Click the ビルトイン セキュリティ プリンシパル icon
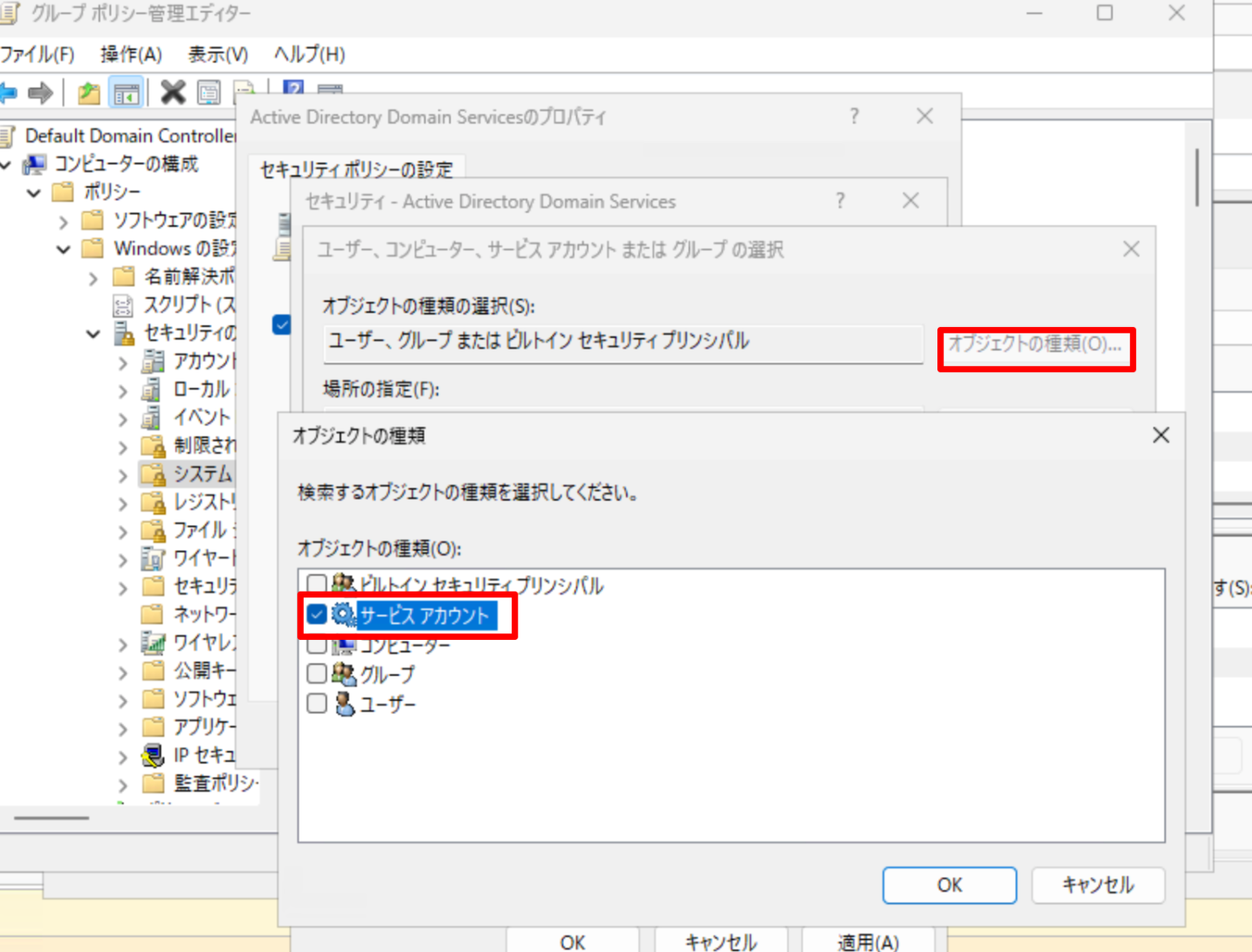Screen dimensions: 1252x952 (x=344, y=583)
